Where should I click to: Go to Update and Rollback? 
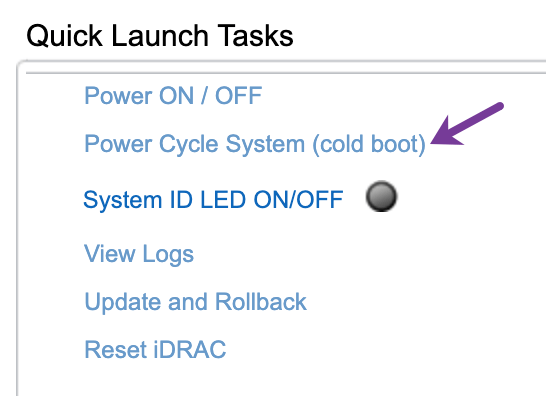(195, 302)
